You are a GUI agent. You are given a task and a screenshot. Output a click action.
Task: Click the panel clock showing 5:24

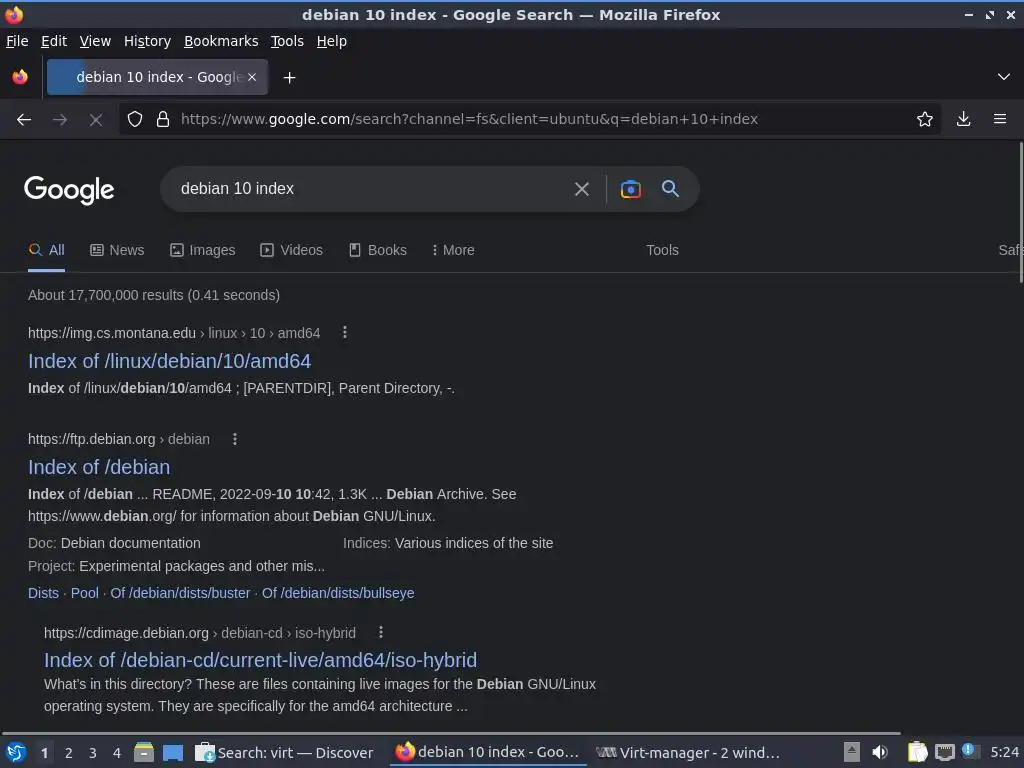(1004, 752)
